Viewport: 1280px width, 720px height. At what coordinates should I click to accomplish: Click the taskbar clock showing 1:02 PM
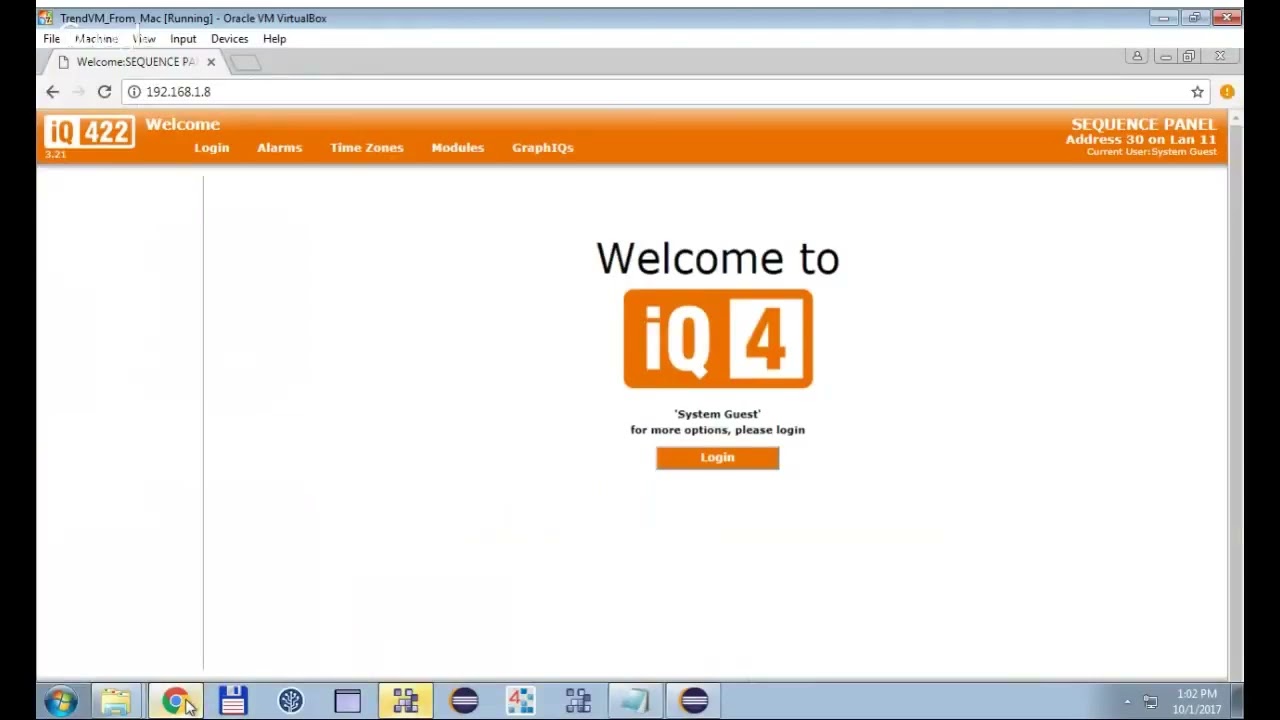(1197, 701)
